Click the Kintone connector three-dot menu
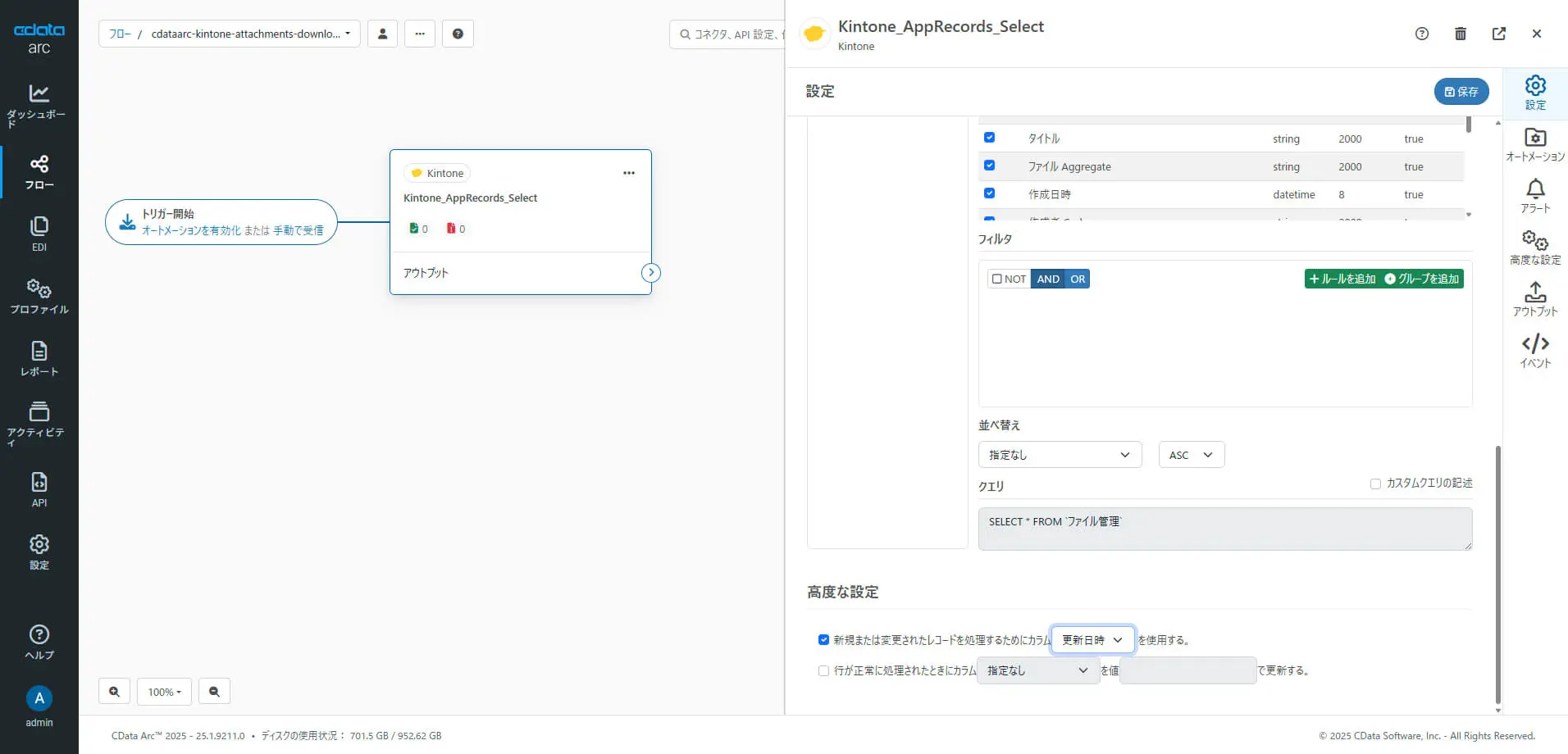This screenshot has height=754, width=1568. coord(628,173)
